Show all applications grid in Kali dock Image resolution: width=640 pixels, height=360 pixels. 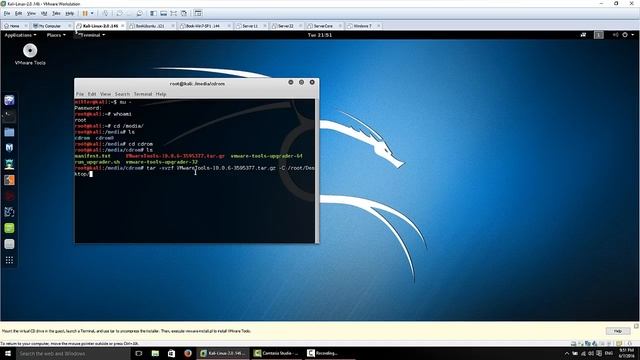(9, 260)
